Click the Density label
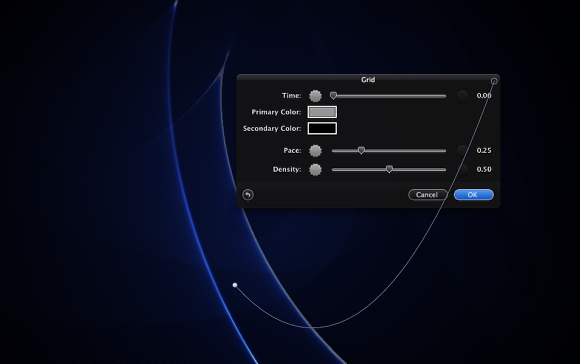 287,169
